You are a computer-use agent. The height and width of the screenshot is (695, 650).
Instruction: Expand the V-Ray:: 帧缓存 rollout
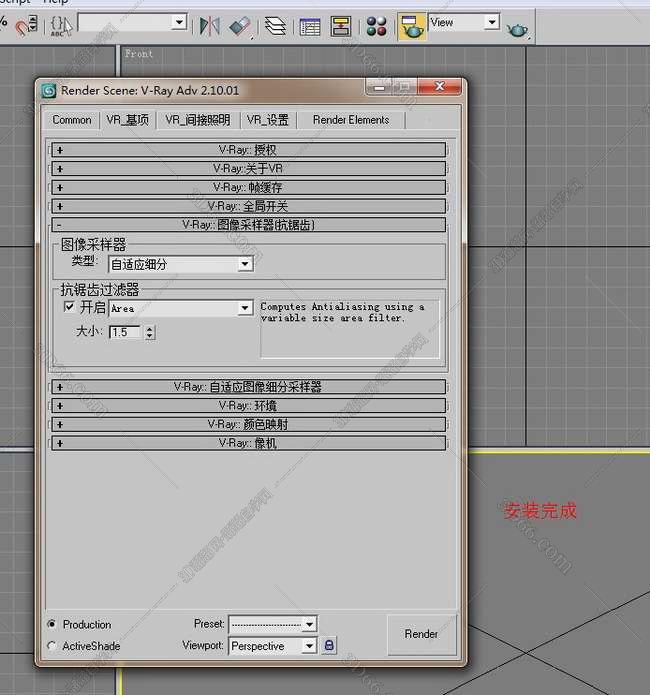pos(248,187)
